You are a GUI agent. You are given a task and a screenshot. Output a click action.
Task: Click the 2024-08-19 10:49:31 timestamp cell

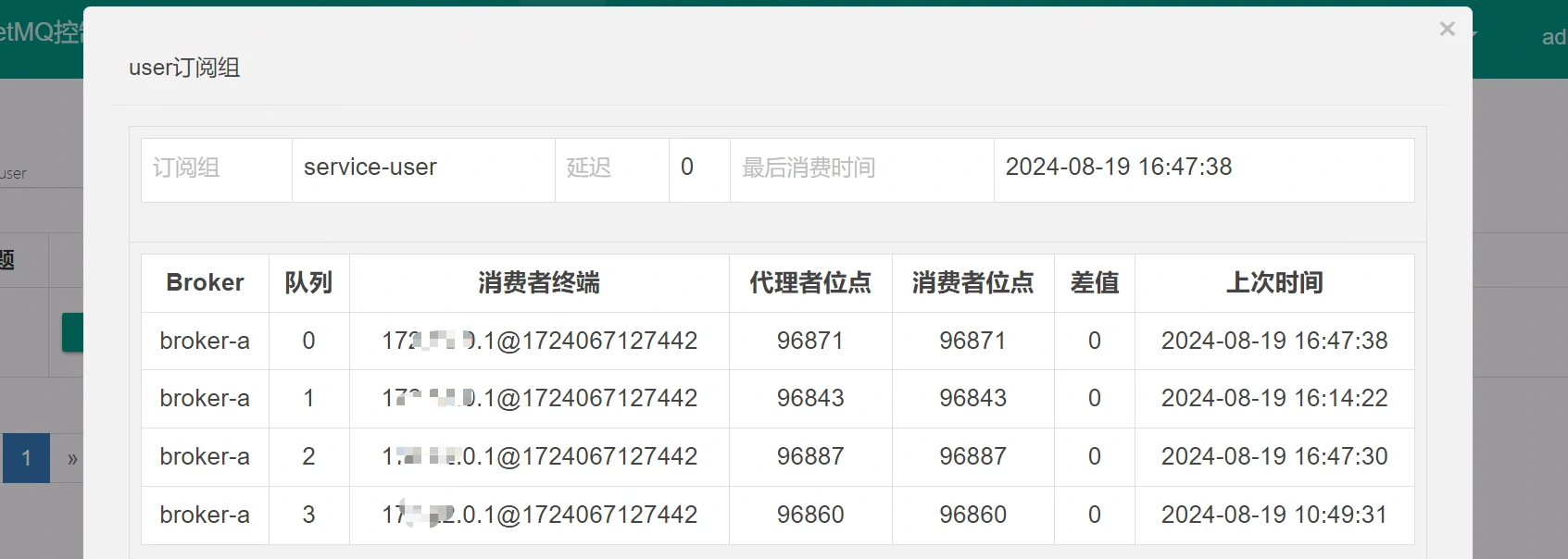pos(1274,516)
